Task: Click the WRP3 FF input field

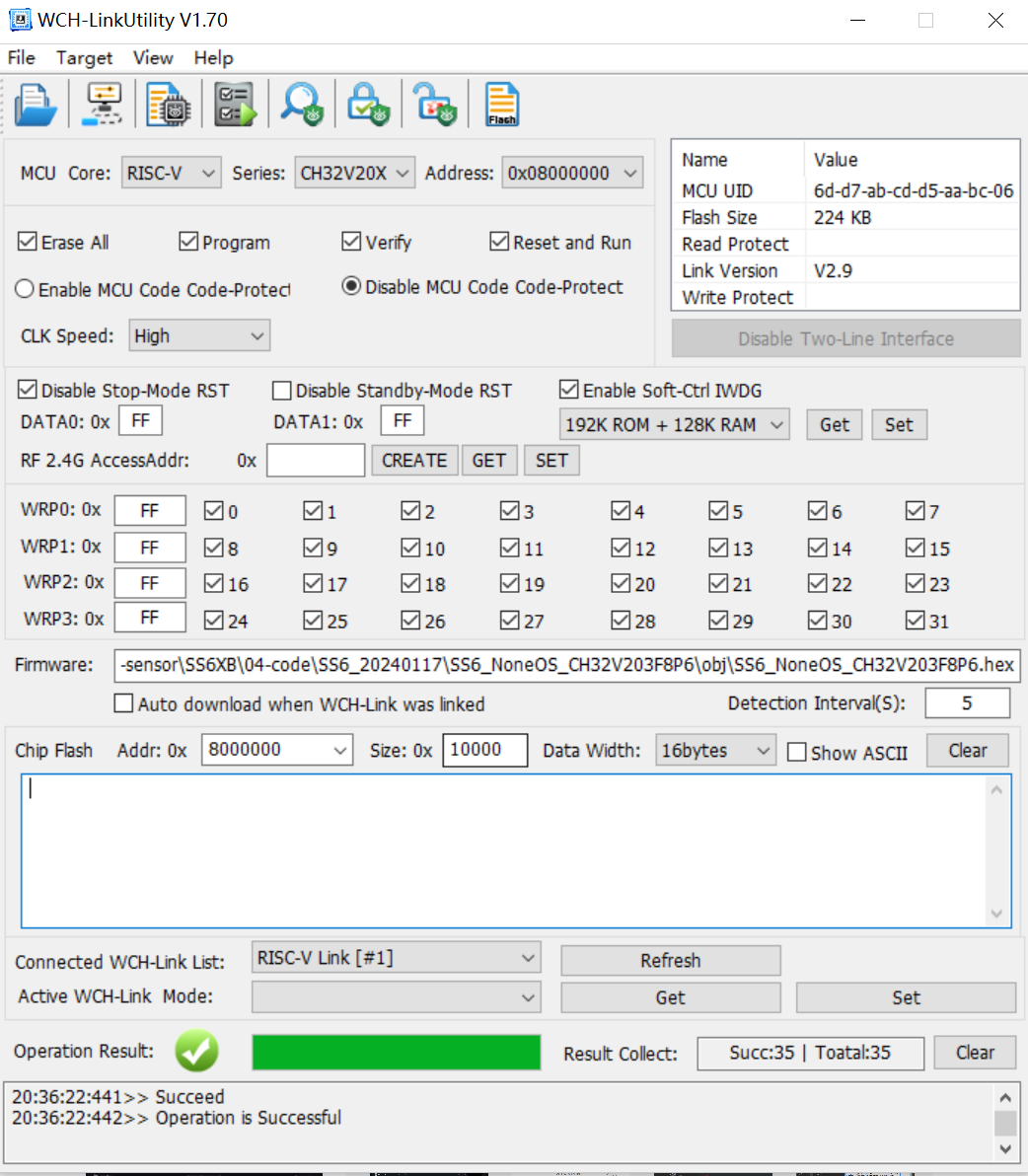Action: point(150,618)
